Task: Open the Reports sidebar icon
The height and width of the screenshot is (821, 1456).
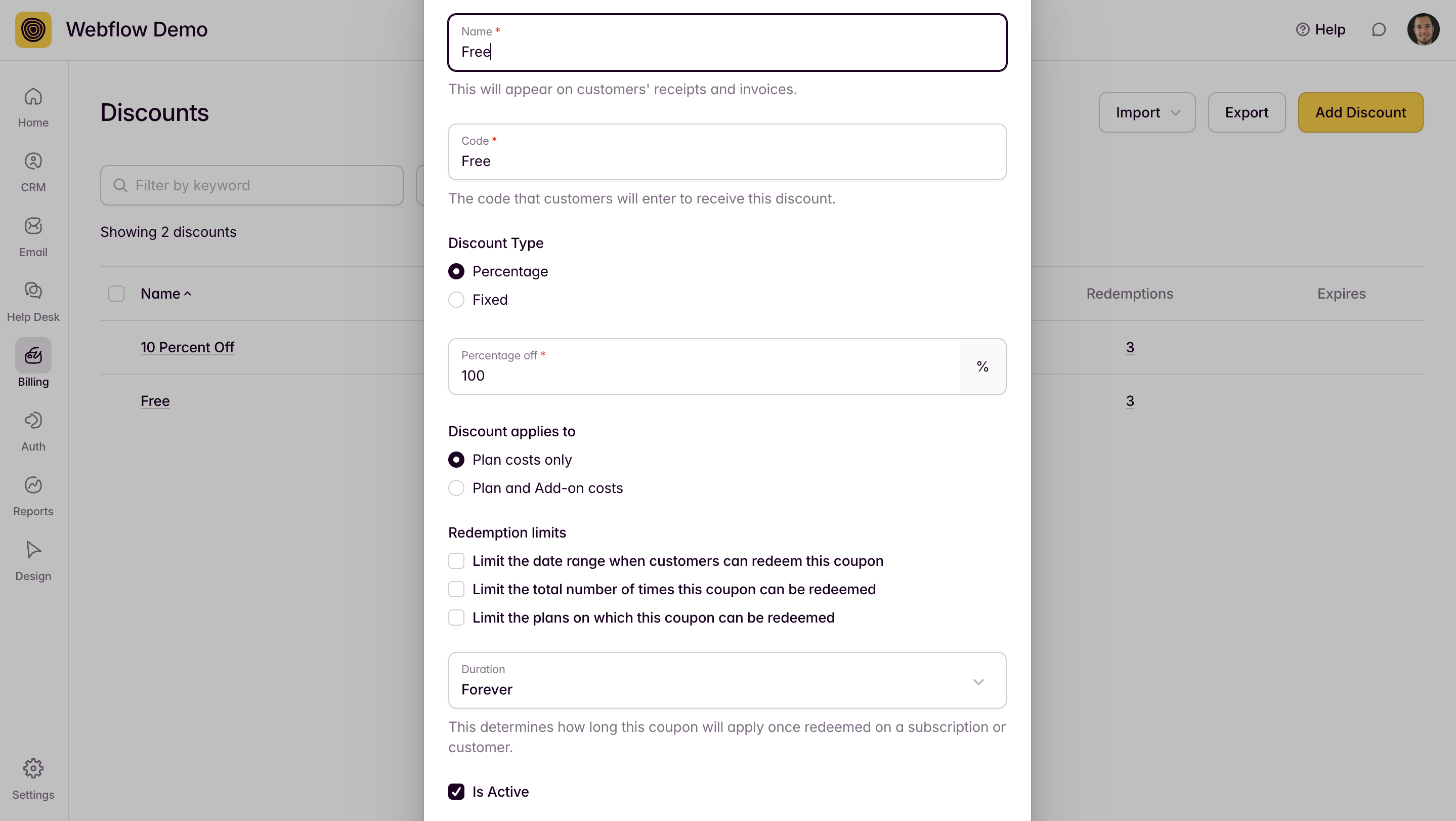Action: pyautogui.click(x=33, y=486)
